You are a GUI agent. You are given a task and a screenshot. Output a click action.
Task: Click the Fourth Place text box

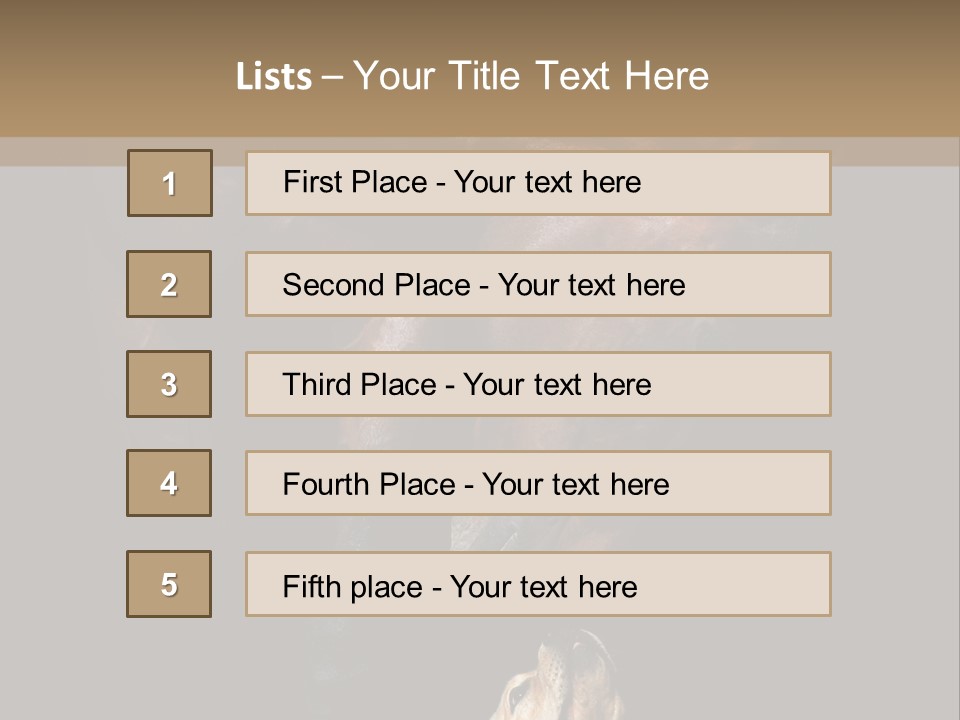[x=538, y=483]
